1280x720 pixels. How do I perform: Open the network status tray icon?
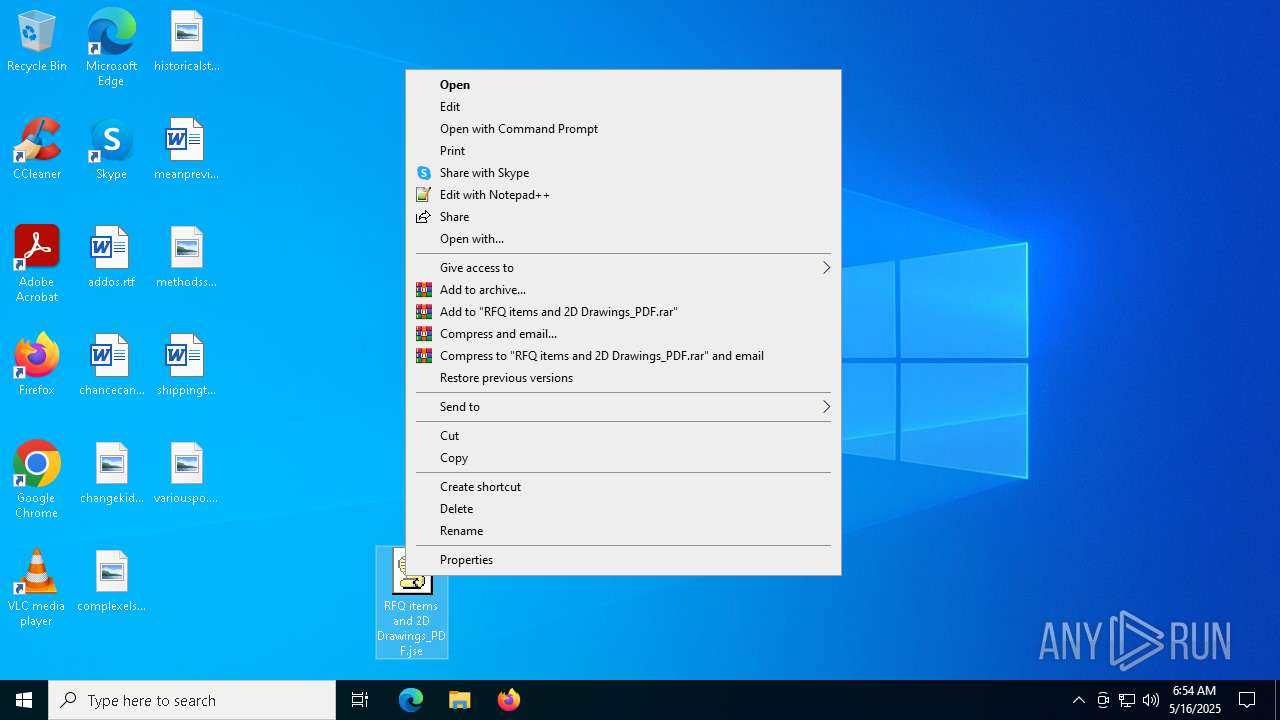click(1127, 700)
